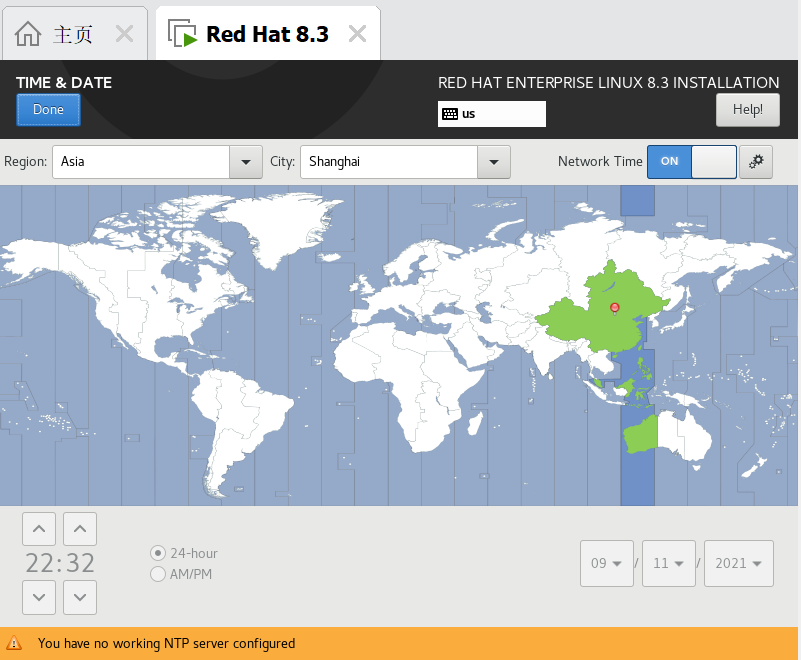801x660 pixels.
Task: Open the year dropdown showing 2021
Action: pyautogui.click(x=738, y=563)
